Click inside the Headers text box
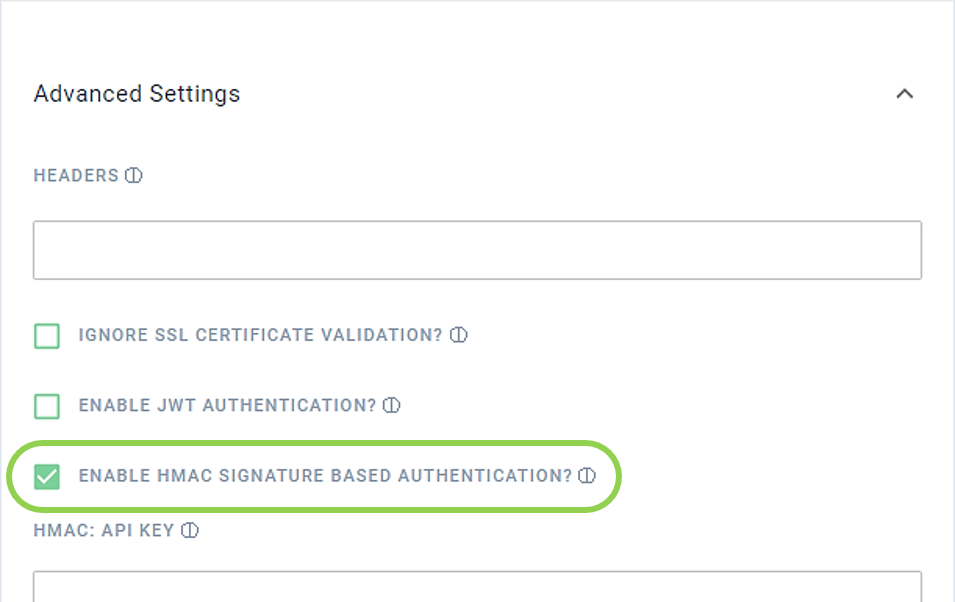 coord(477,250)
